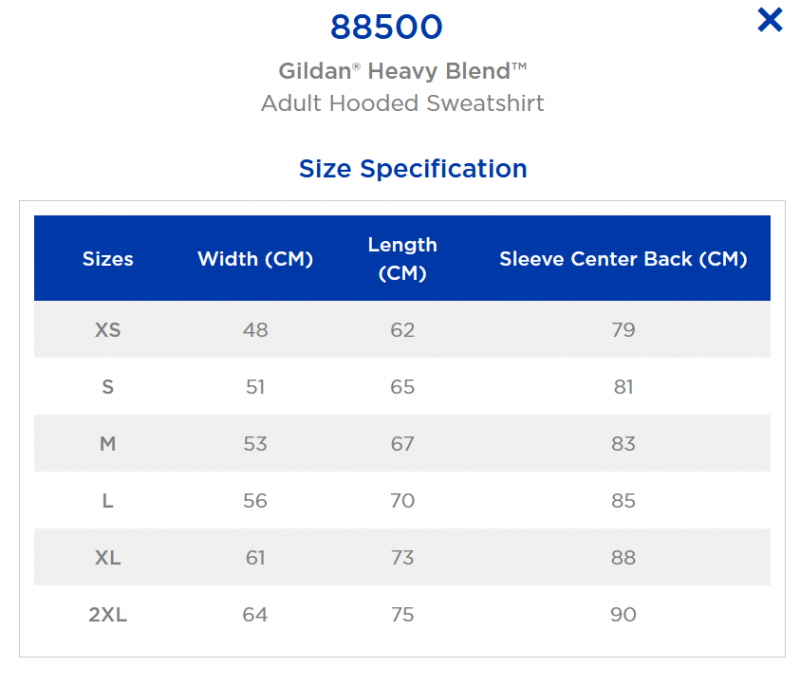This screenshot has width=800, height=686.
Task: Click L length value 70
Action: (x=403, y=501)
